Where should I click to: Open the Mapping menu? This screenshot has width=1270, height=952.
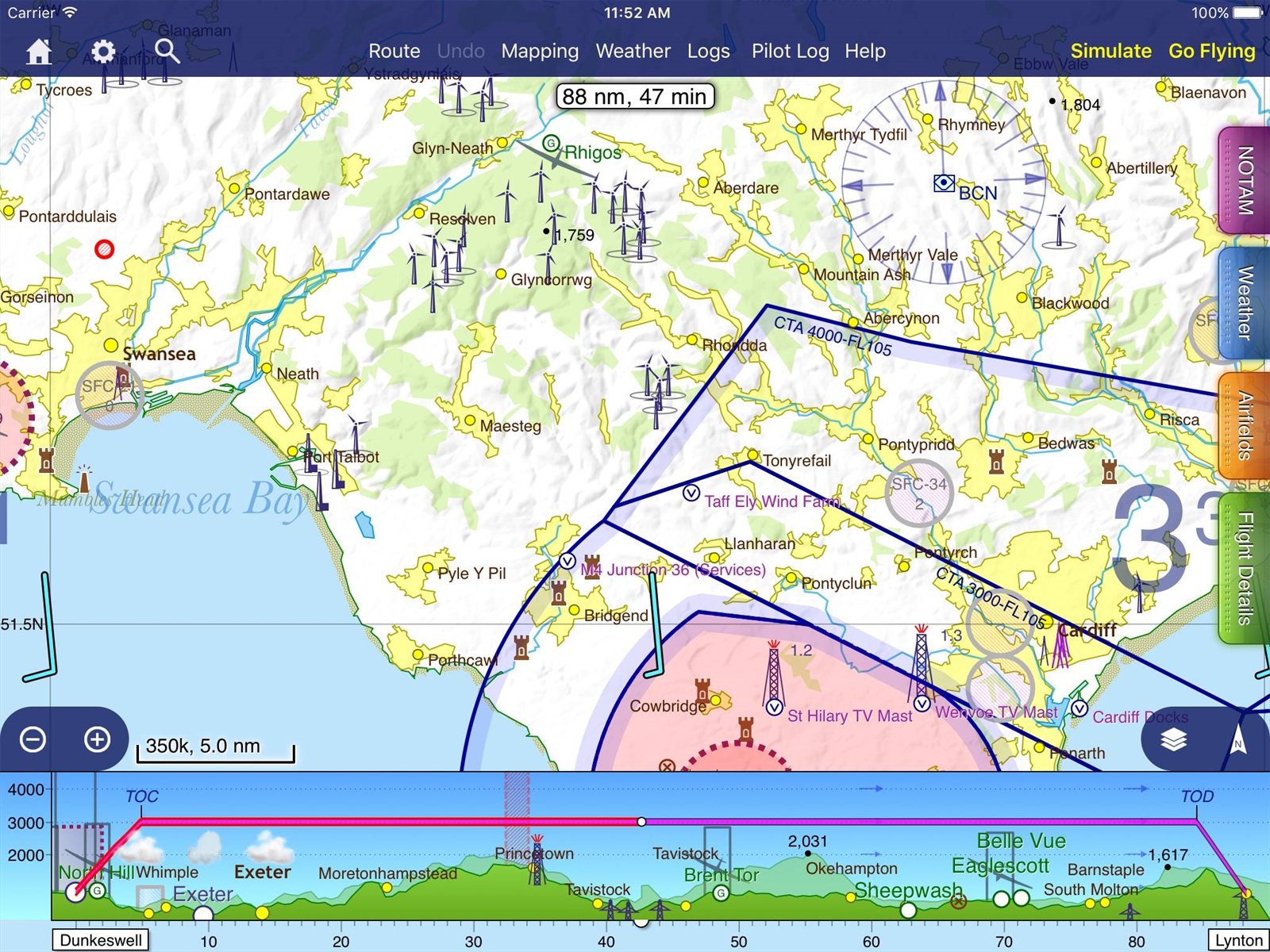pos(540,52)
